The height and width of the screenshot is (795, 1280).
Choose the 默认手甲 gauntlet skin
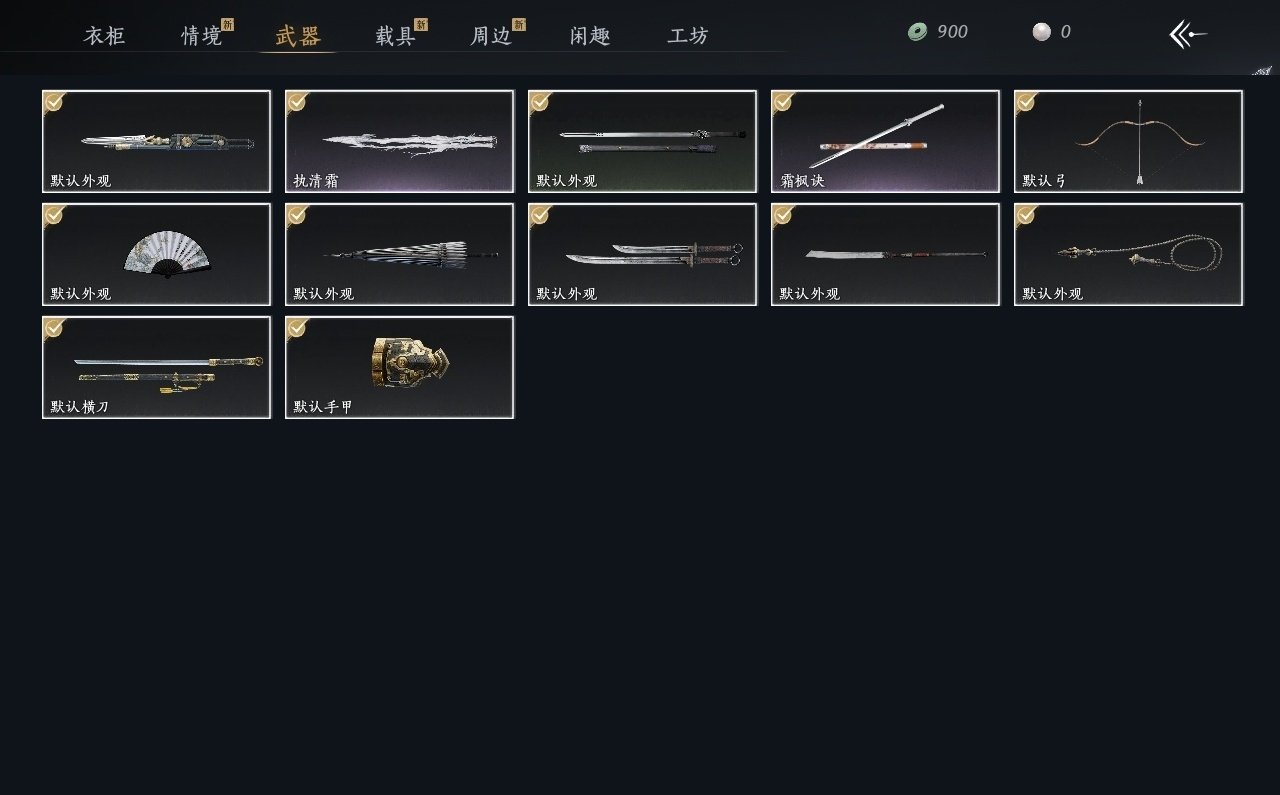click(400, 368)
